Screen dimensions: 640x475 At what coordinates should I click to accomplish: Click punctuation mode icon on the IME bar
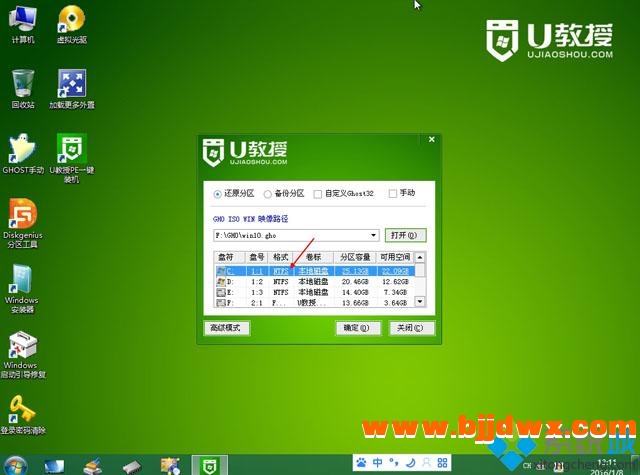click(394, 462)
